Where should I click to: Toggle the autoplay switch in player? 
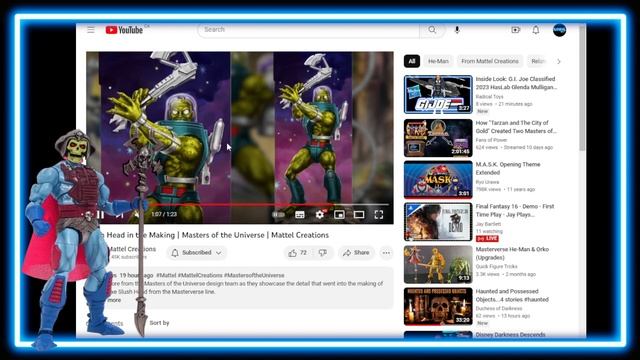[279, 214]
